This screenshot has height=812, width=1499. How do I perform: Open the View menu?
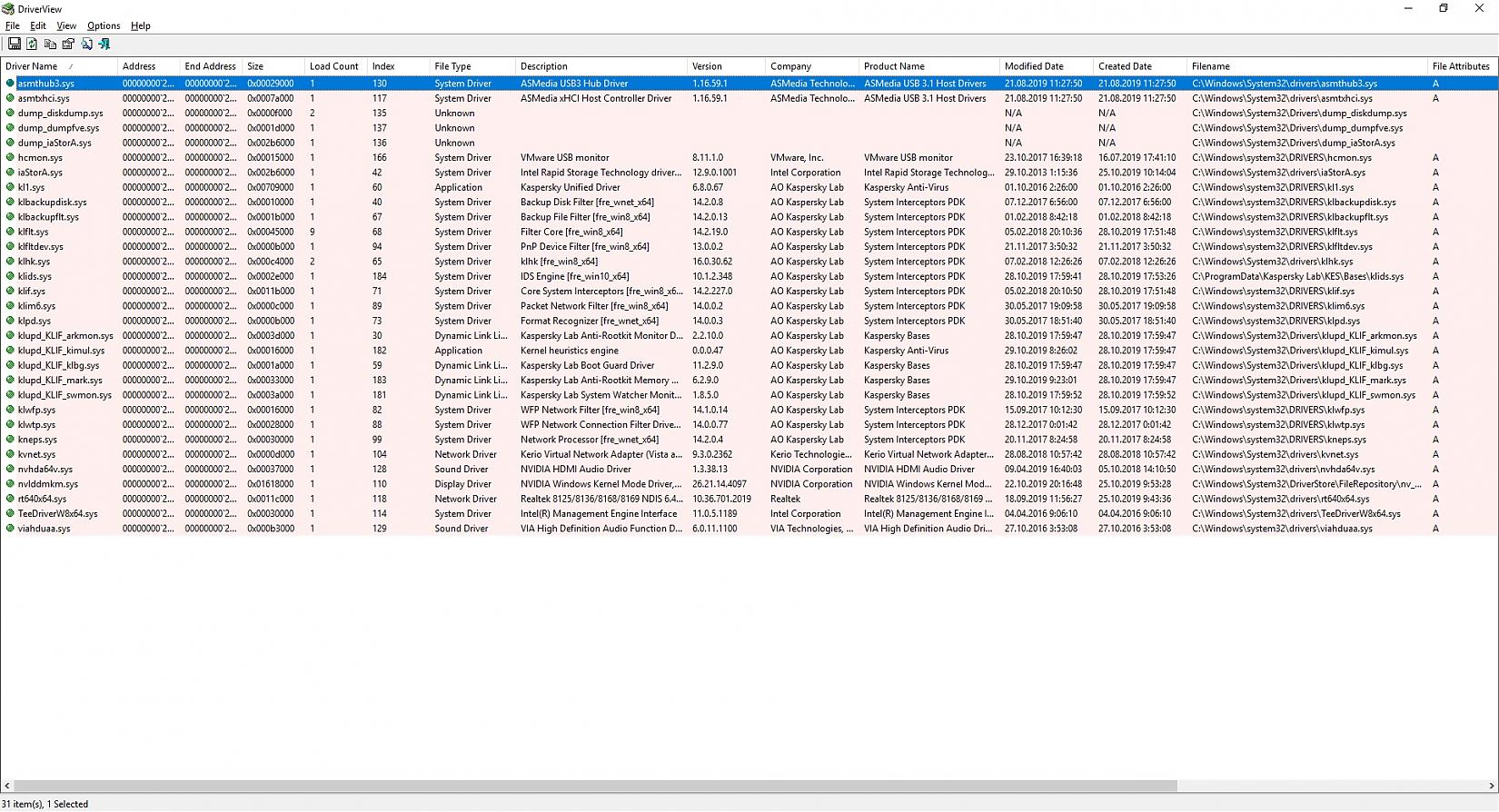pos(66,25)
